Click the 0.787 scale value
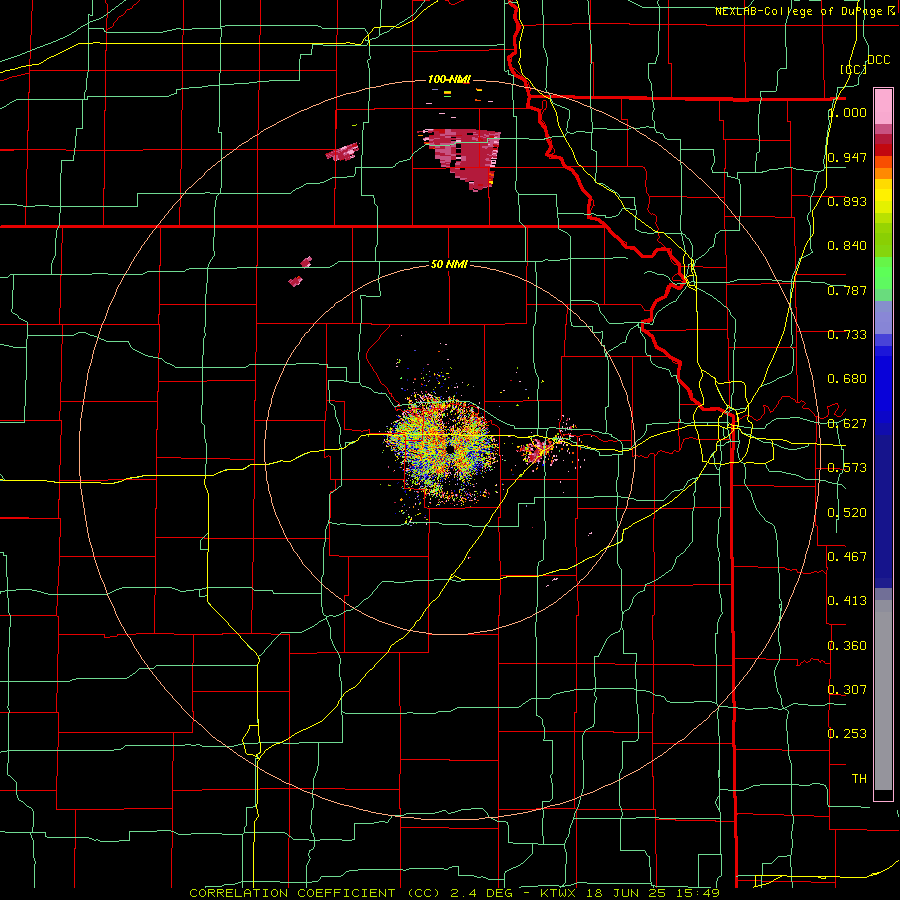 click(847, 290)
